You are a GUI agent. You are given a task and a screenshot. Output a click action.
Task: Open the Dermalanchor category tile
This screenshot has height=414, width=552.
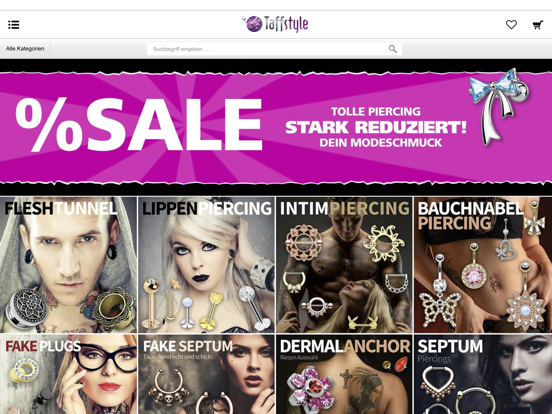click(344, 375)
